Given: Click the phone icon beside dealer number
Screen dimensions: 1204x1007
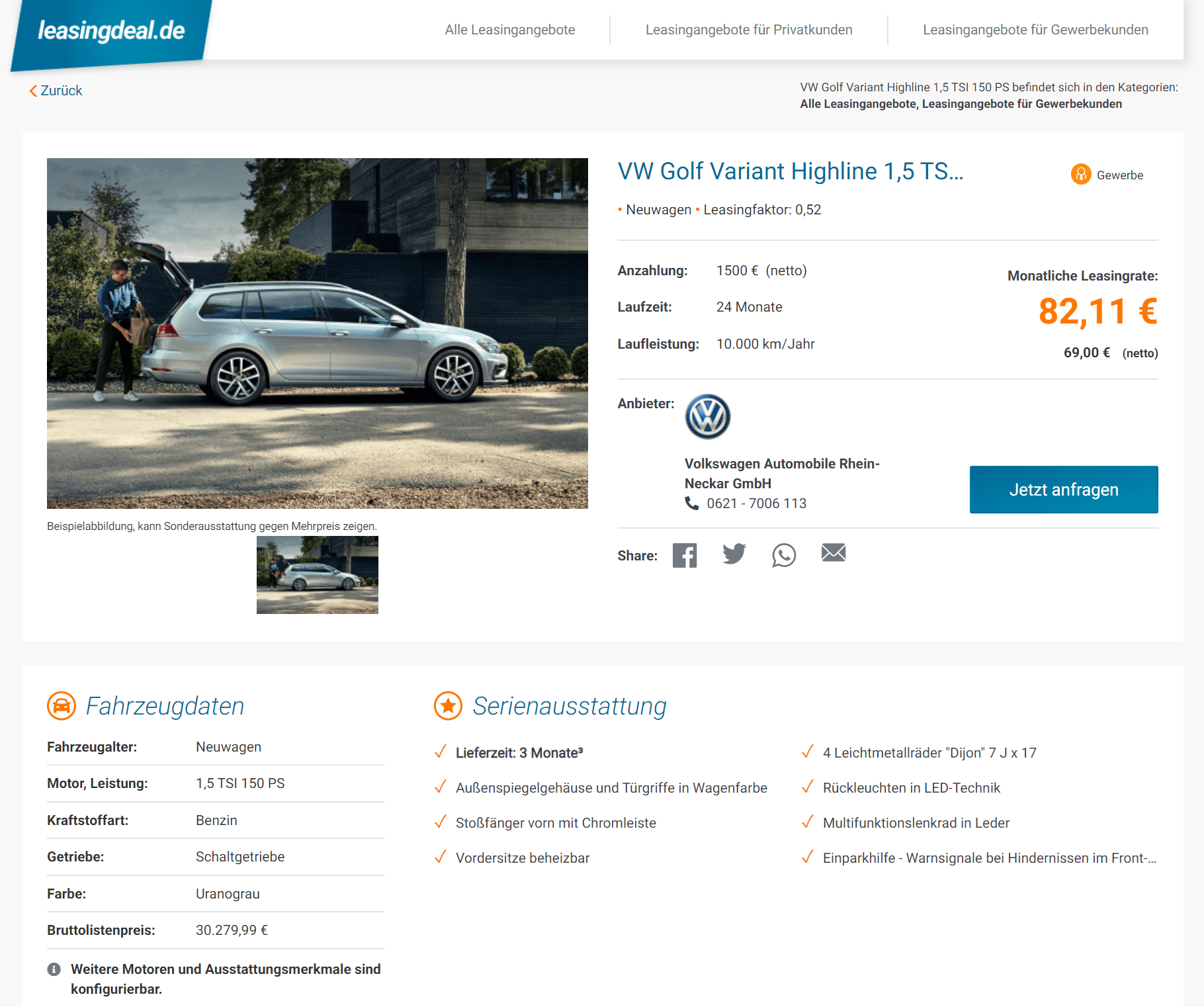Looking at the screenshot, I should pos(692,503).
